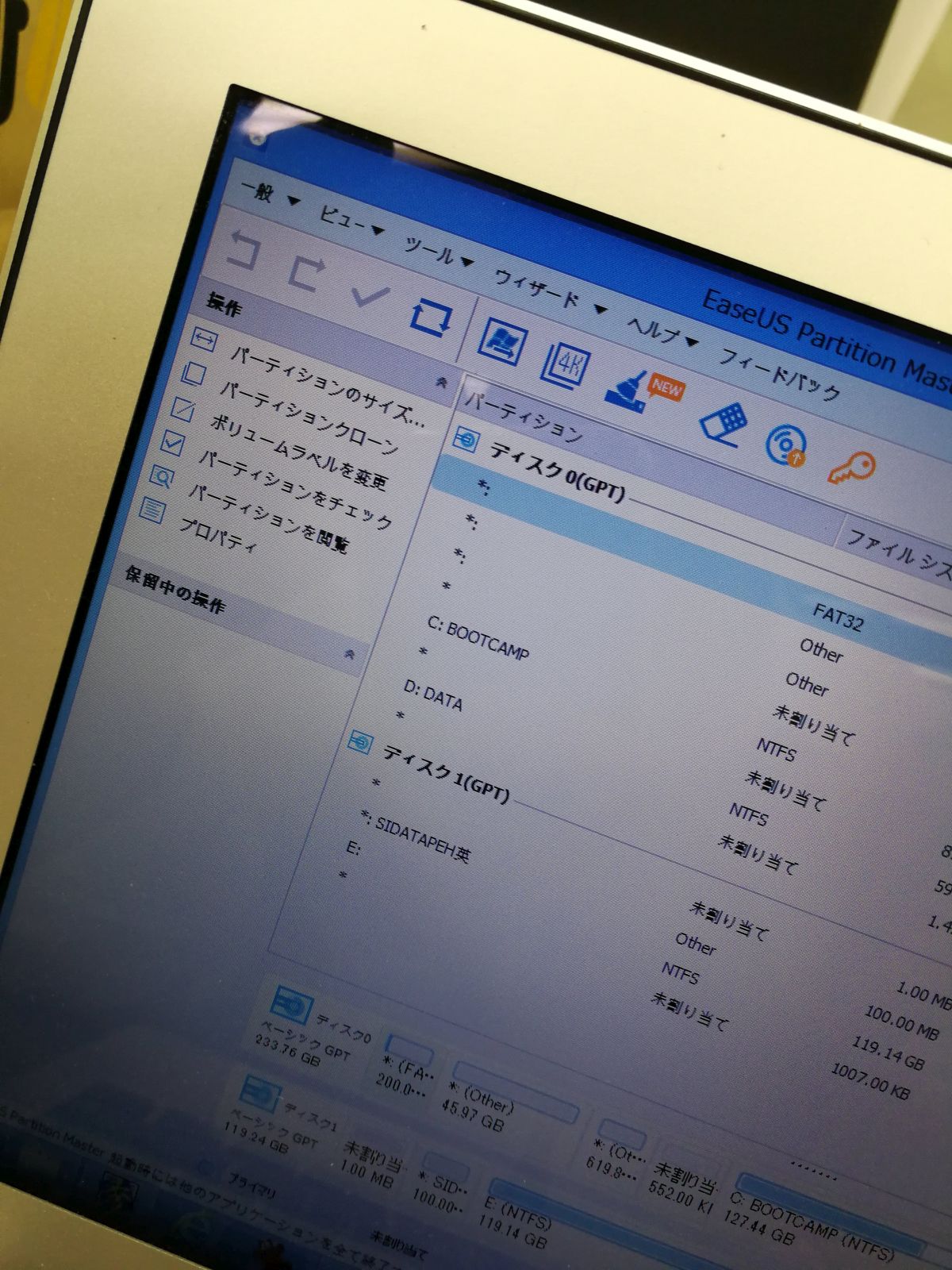Click the 1007.00 KB size value

tap(869, 1080)
